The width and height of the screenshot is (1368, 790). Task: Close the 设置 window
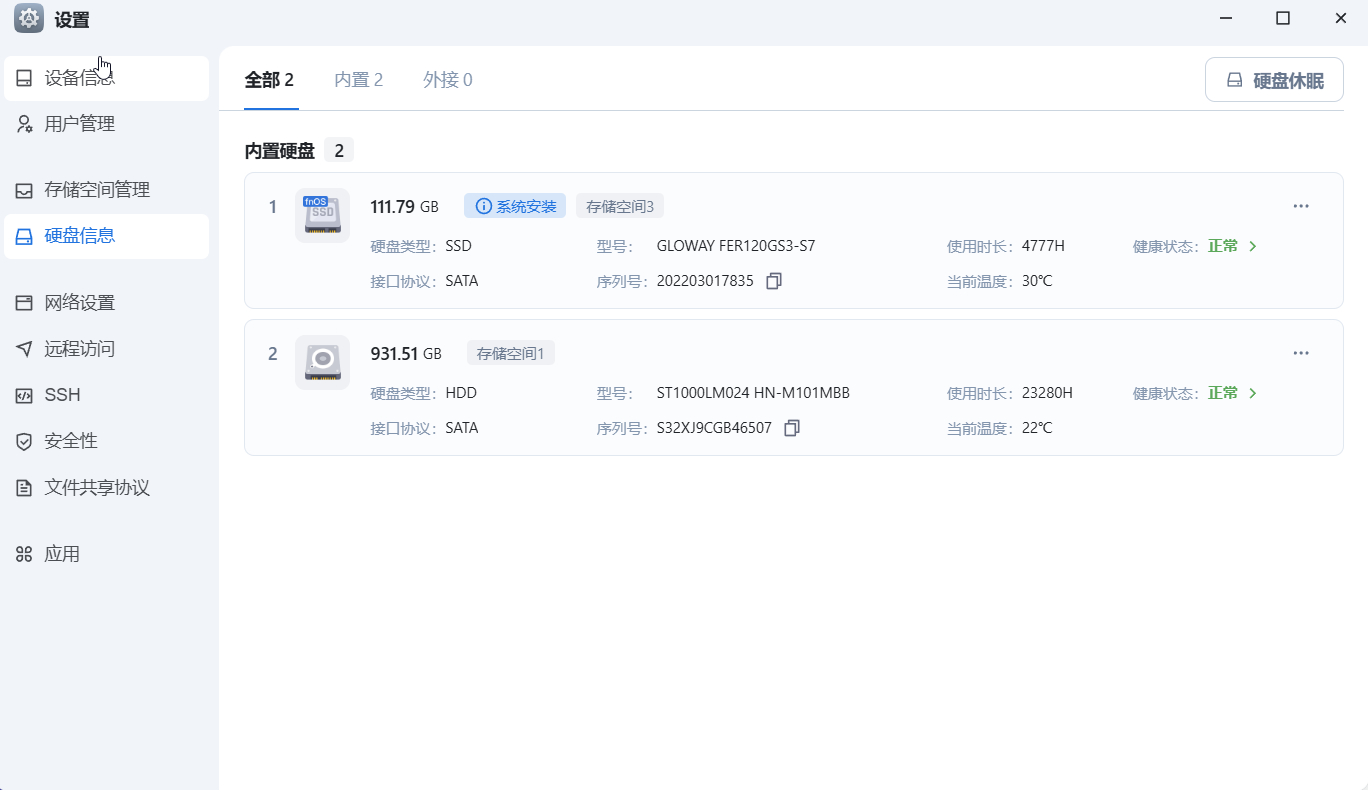1340,18
